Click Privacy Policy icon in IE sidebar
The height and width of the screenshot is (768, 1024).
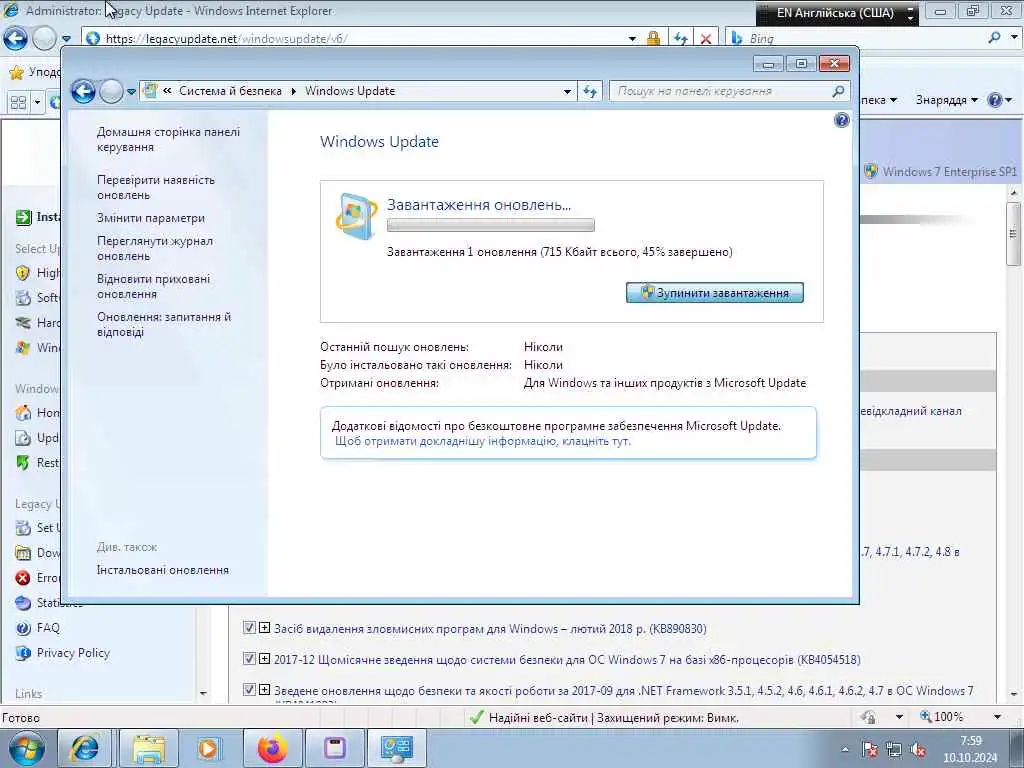23,653
